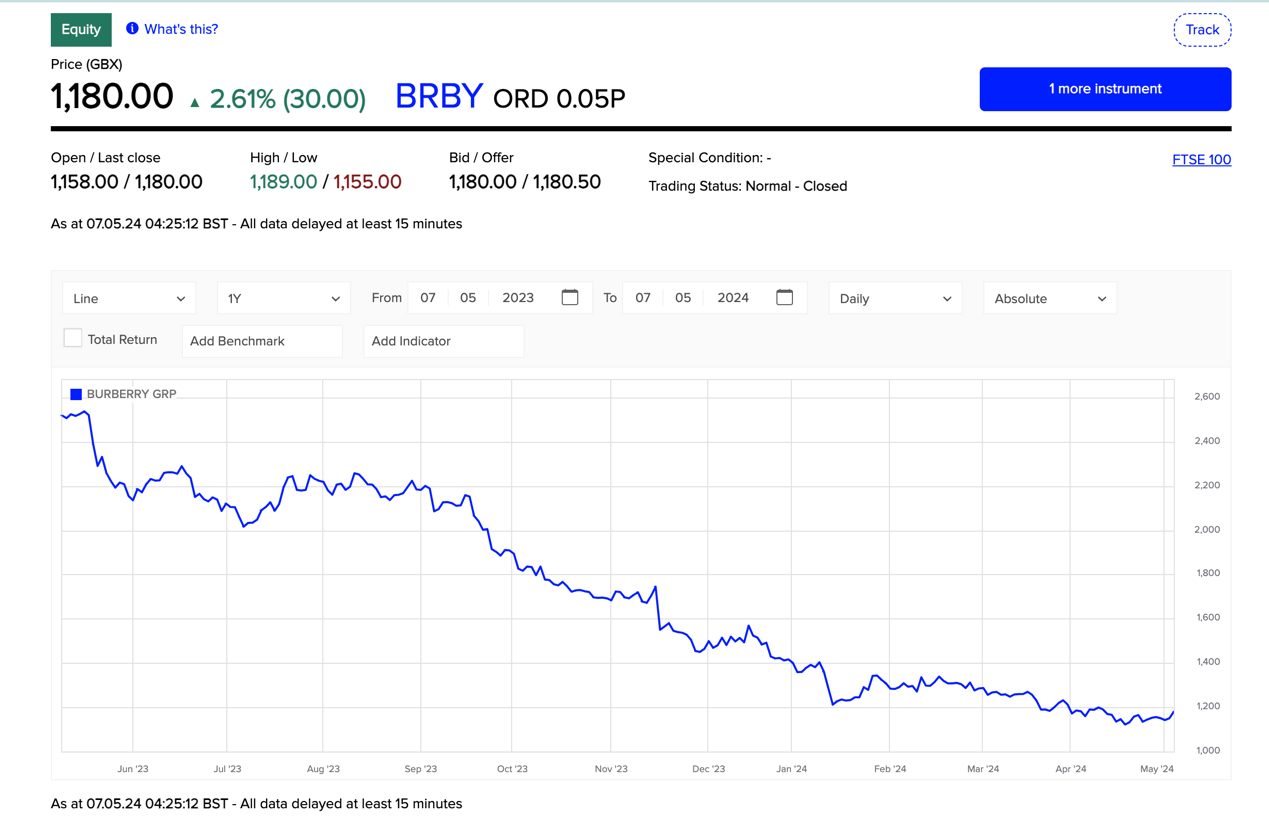Select the To month field 05
Screen dimensions: 1269x825
coord(683,298)
